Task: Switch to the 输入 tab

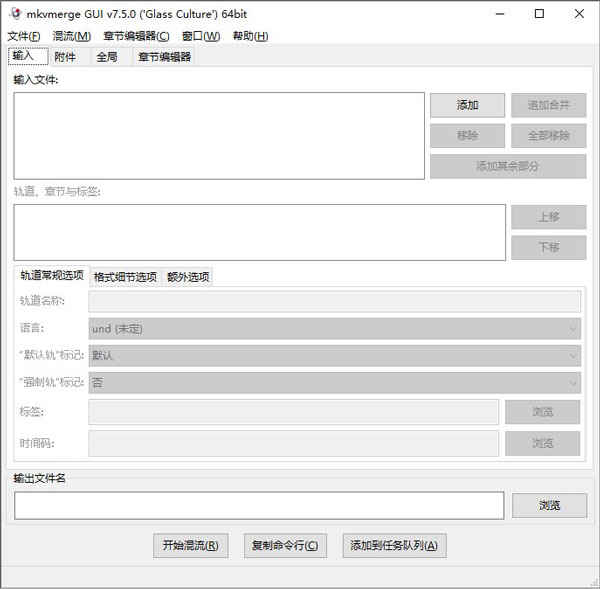Action: (28, 56)
